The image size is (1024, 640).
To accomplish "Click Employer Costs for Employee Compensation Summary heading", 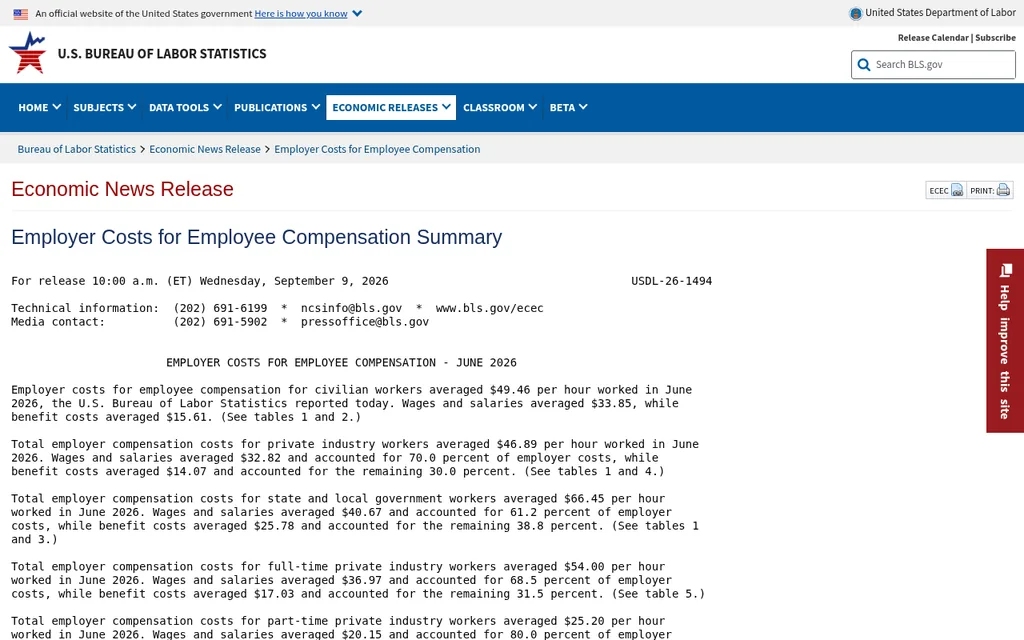I will coord(257,236).
